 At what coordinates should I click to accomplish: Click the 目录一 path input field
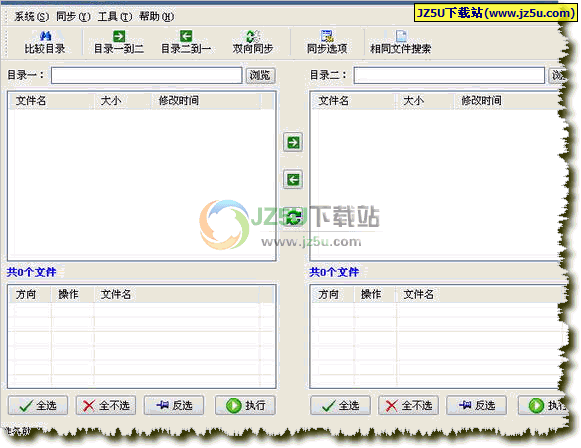[147, 76]
